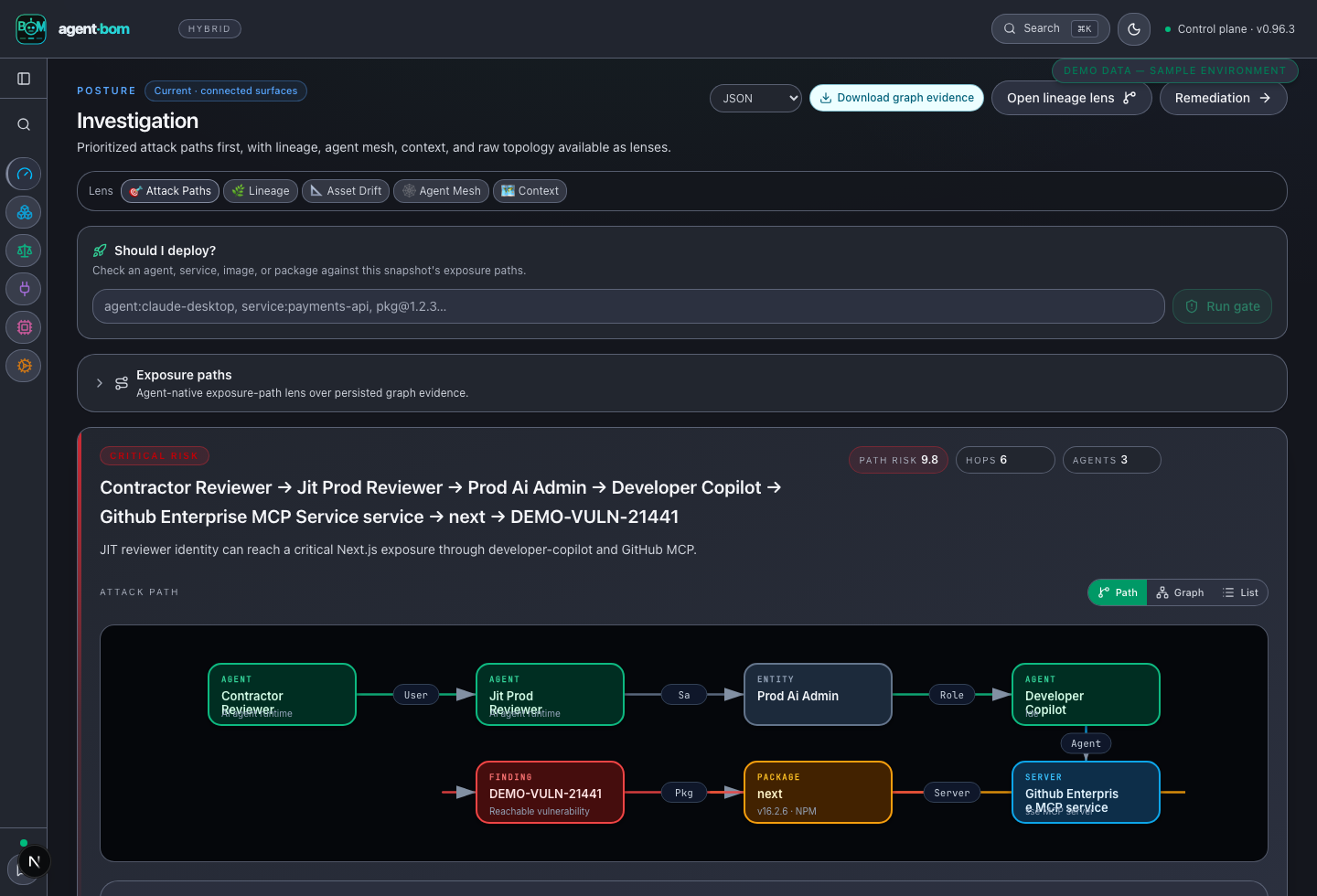Viewport: 1317px width, 896px height.
Task: Click the AGENTS 3 chip
Action: [x=1112, y=460]
